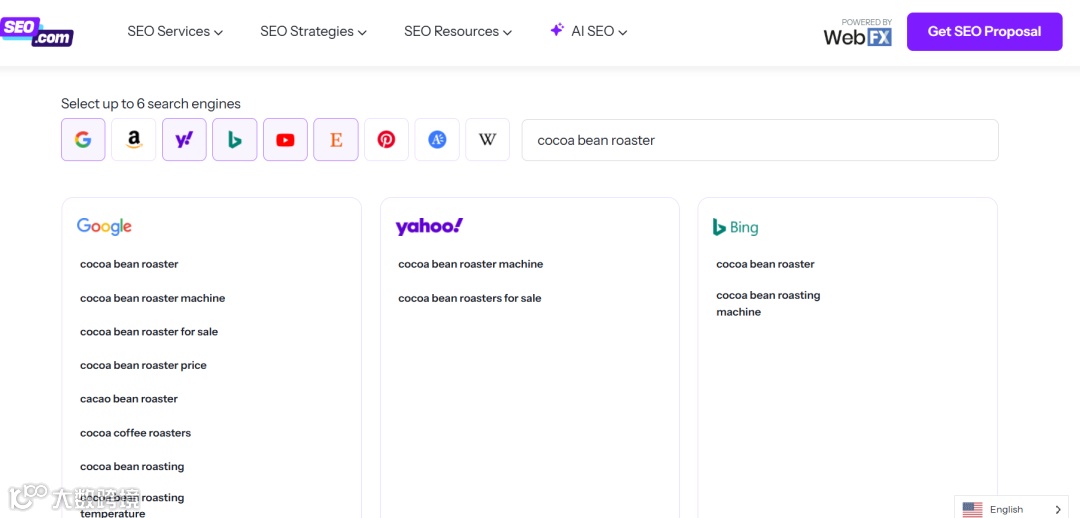Select the Pinterest search engine icon
Viewport: 1080px width, 518px height.
click(x=386, y=140)
